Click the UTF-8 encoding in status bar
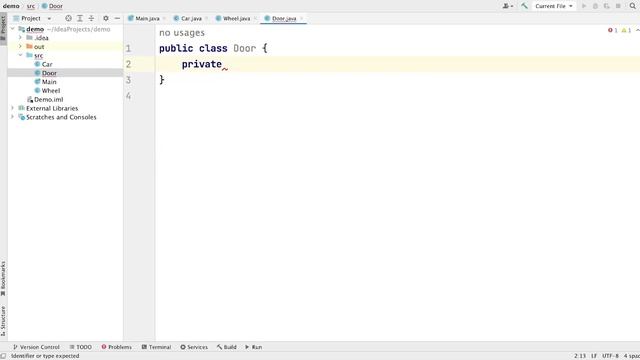 [610, 356]
